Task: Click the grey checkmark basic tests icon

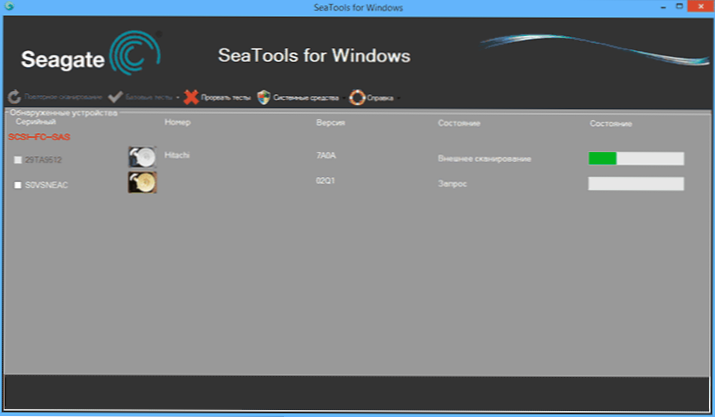Action: pos(115,97)
